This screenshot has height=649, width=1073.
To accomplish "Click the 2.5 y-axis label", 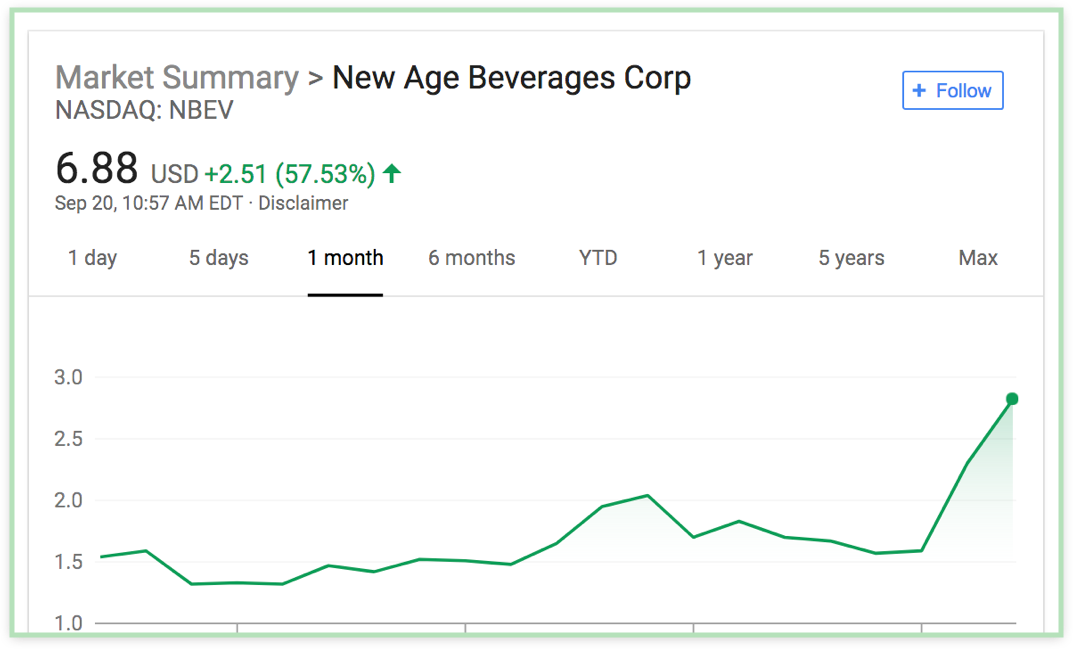I will [x=68, y=439].
